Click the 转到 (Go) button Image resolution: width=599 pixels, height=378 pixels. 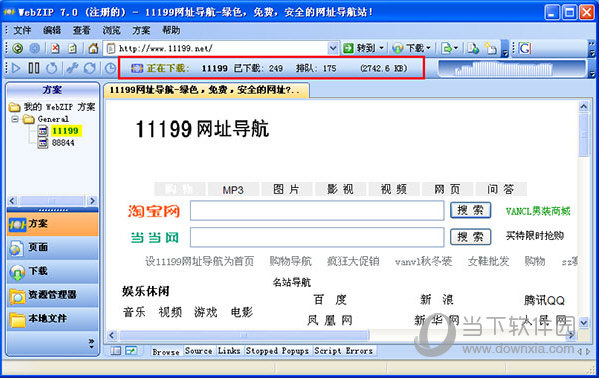359,48
